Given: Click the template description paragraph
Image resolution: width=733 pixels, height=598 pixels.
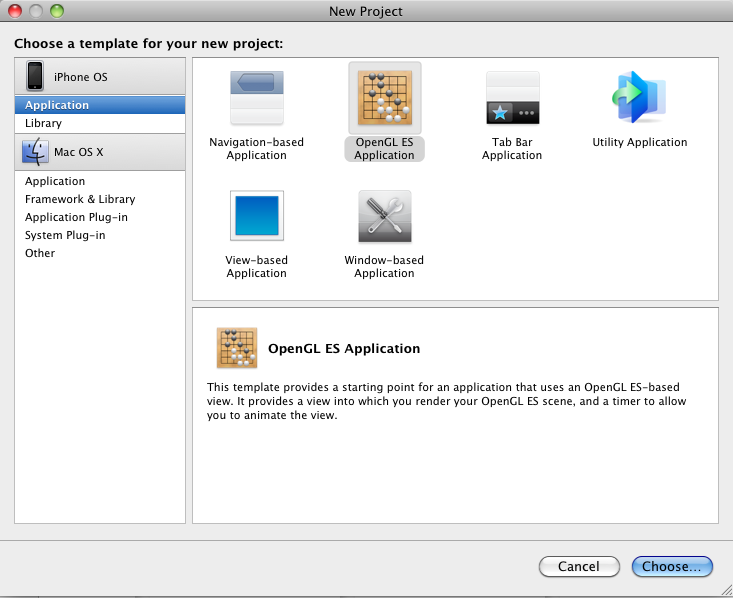Looking at the screenshot, I should tap(446, 401).
